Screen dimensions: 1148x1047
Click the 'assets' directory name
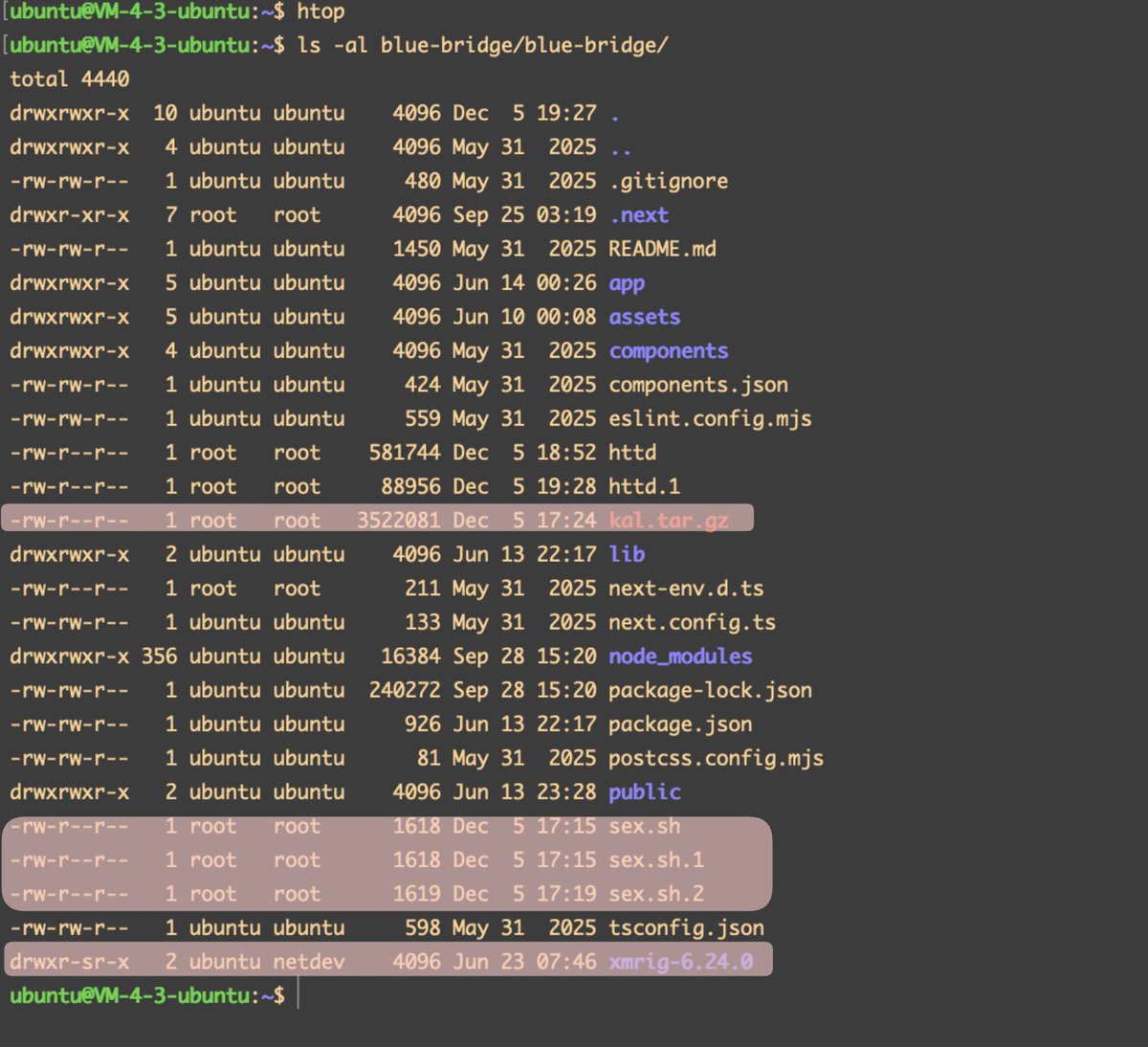[645, 317]
